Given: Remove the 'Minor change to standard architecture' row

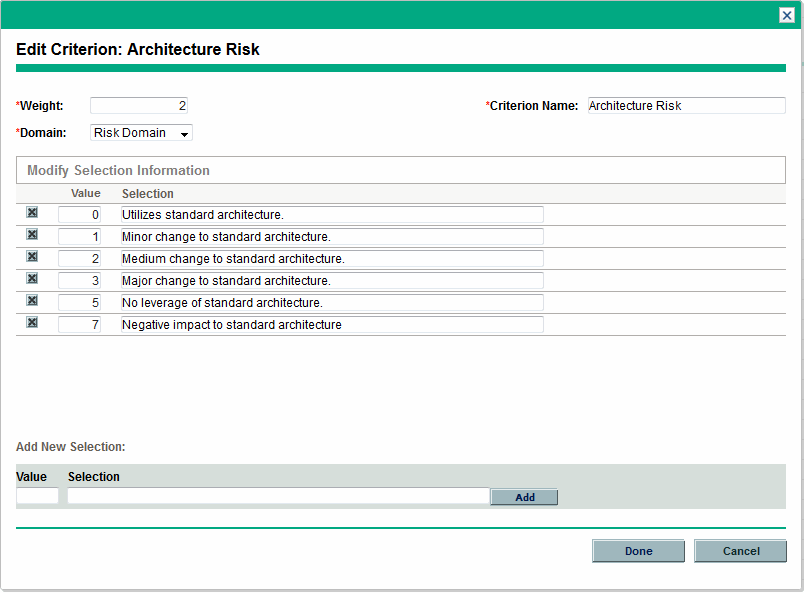Looking at the screenshot, I should [32, 235].
